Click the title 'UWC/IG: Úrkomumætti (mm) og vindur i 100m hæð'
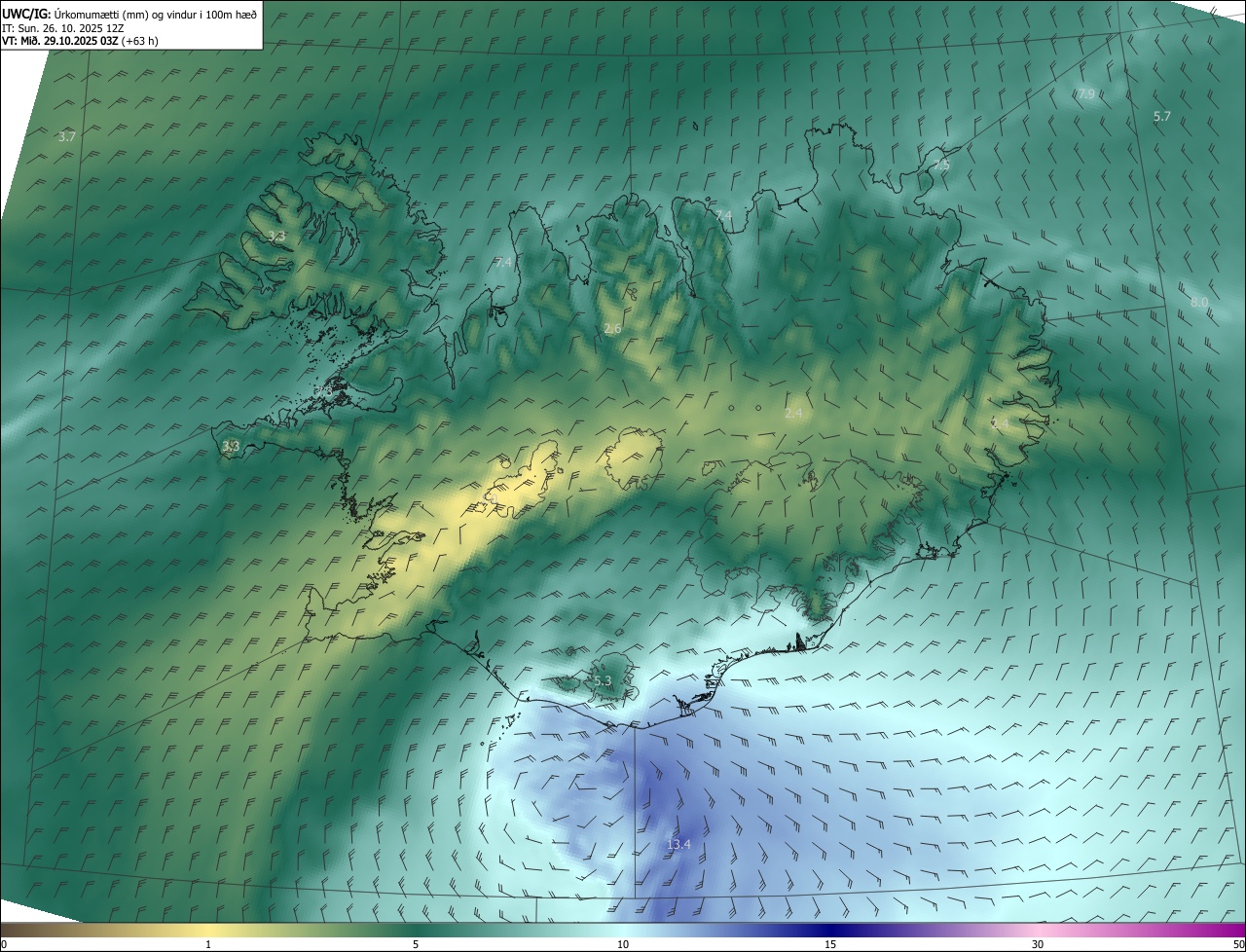Viewport: 1246px width, 952px height. tap(129, 14)
